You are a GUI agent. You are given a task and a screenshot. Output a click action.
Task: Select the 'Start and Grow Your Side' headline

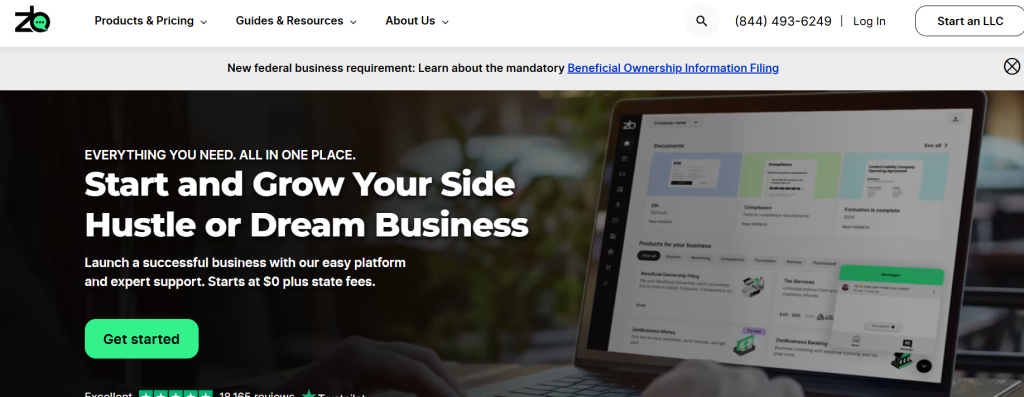pyautogui.click(x=300, y=184)
